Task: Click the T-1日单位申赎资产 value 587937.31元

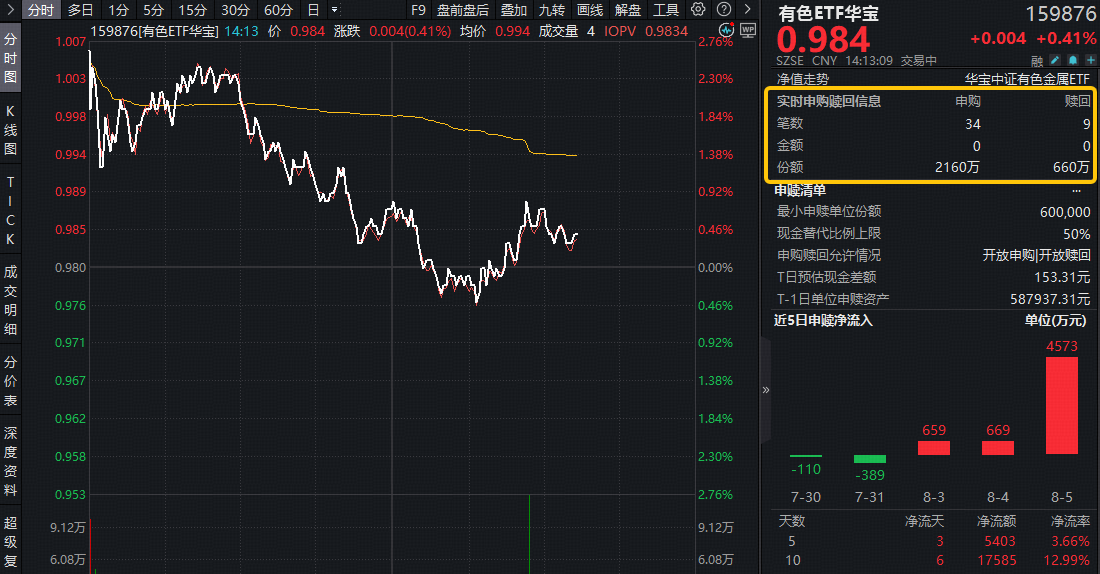Action: [x=1050, y=299]
